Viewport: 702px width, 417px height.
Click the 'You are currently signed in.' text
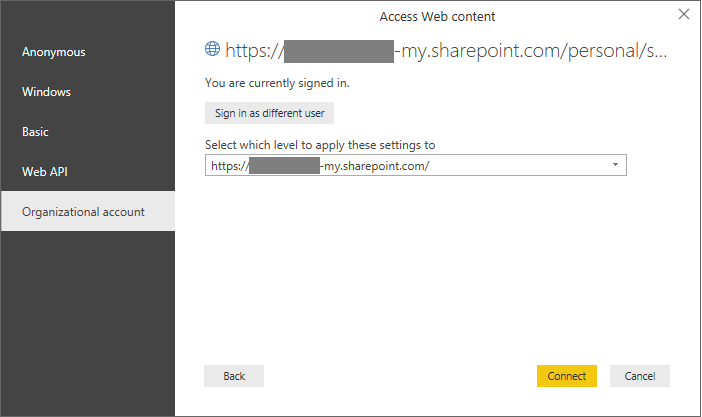[277, 83]
